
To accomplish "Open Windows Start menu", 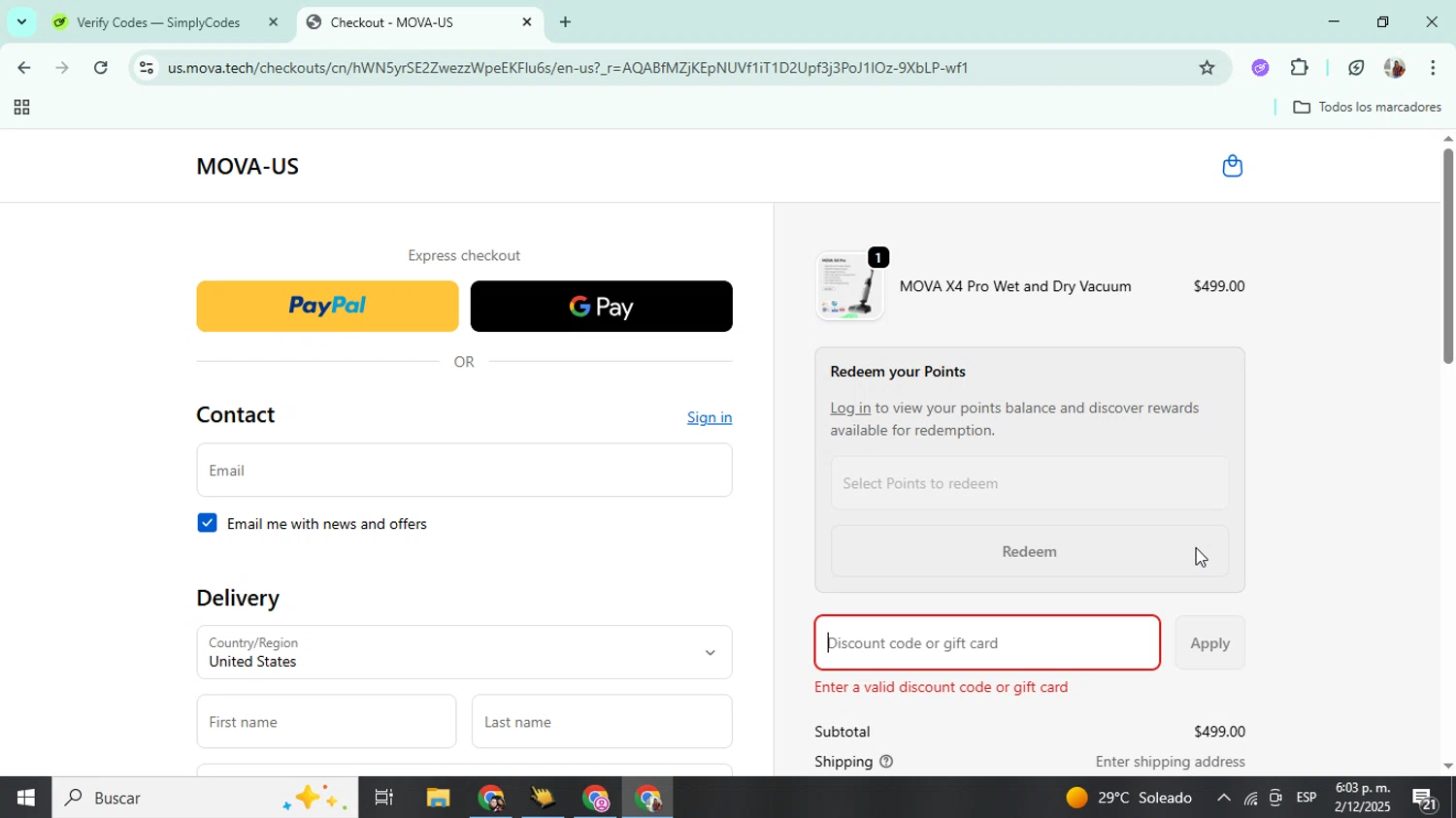I will (x=25, y=798).
